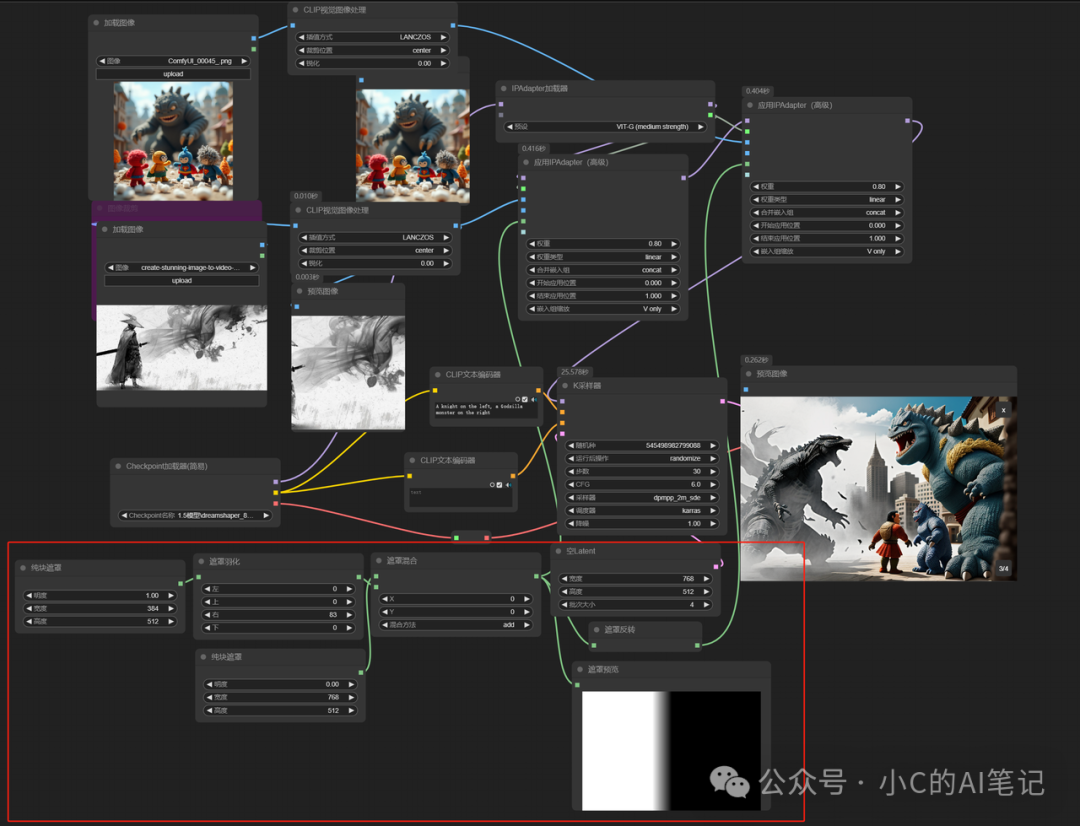The image size is (1080, 826).
Task: Click 降噪 1.00 value in K采样器
Action: point(641,524)
